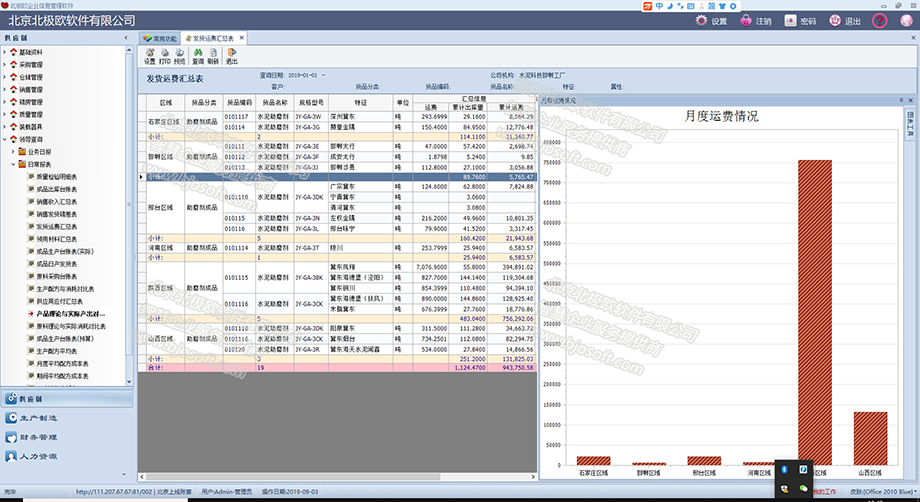This screenshot has height=502, width=920.
Task: Expand the 业务日报 folder node
Action: coord(13,152)
